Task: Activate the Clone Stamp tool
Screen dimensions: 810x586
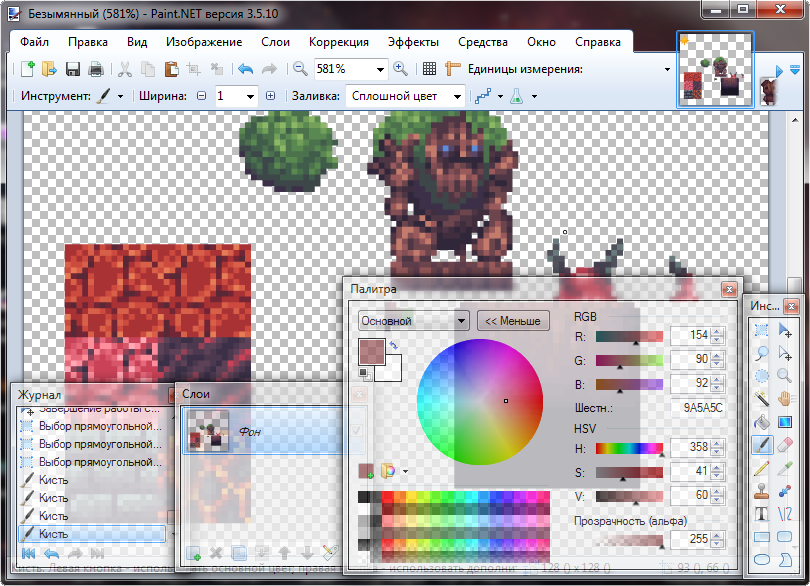Action: (763, 491)
